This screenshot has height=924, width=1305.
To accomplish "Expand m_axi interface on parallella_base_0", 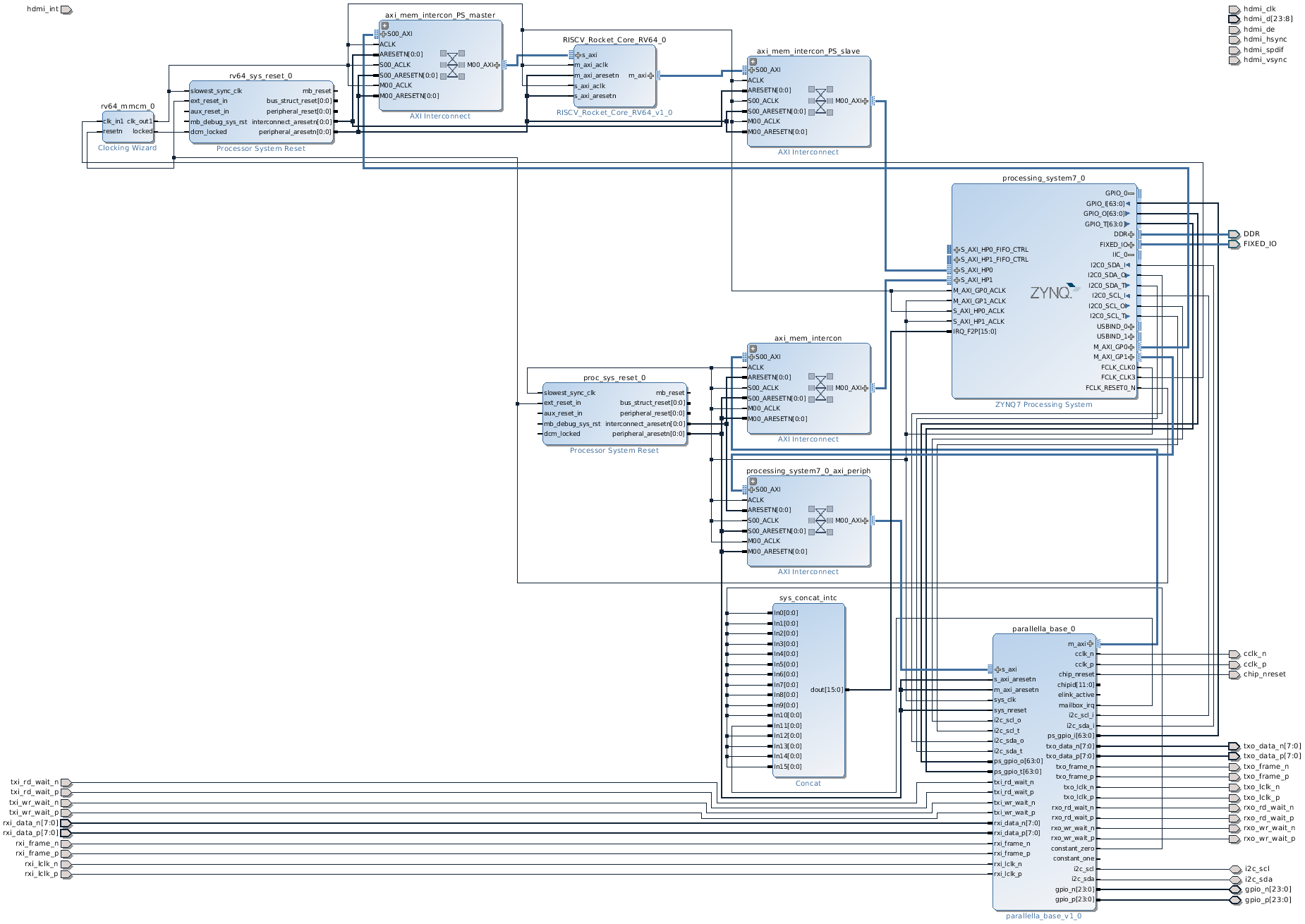I will (1091, 644).
